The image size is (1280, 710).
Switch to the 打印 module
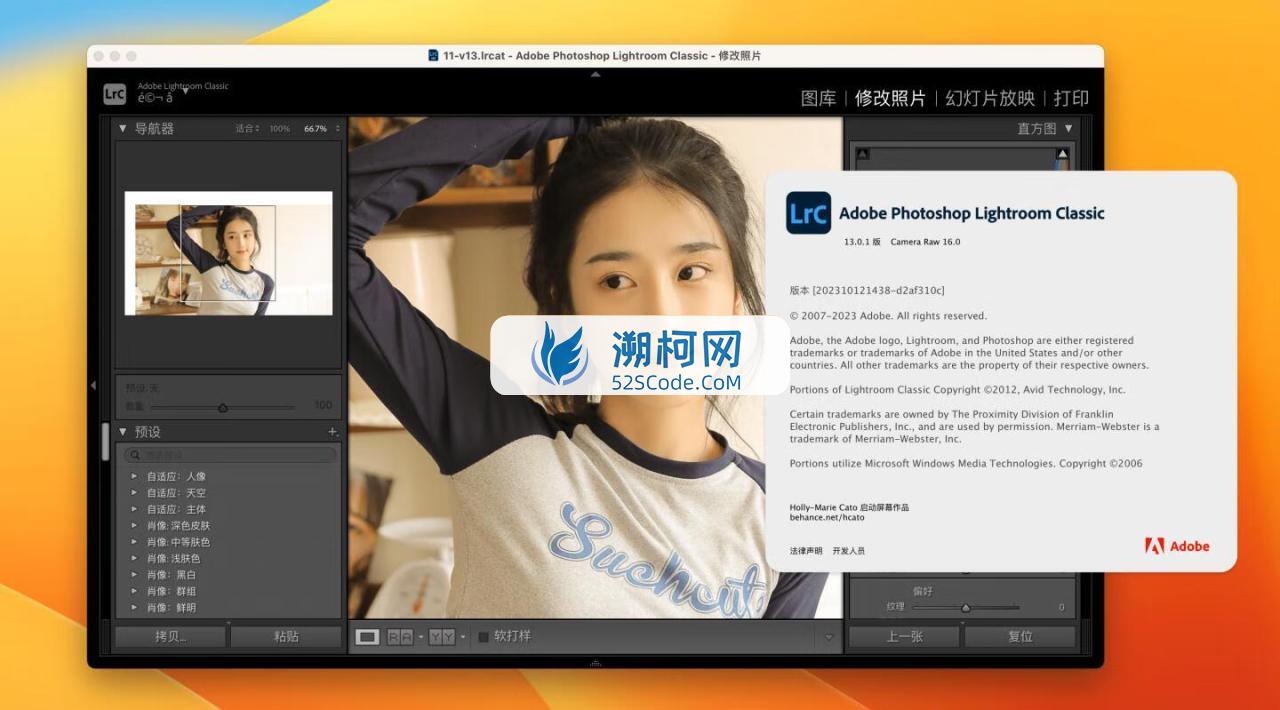pos(1071,98)
